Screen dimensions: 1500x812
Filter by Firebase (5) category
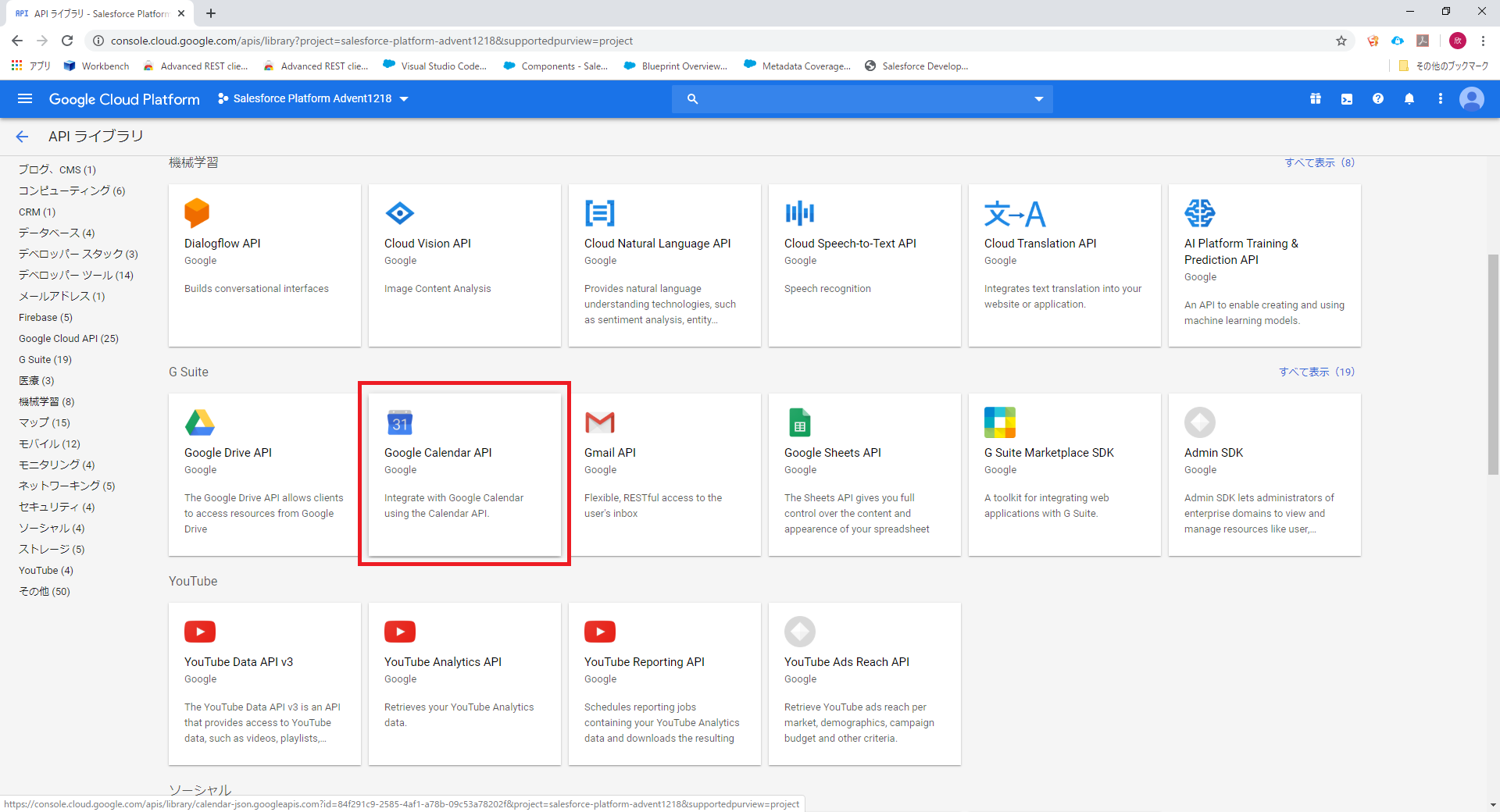point(45,318)
